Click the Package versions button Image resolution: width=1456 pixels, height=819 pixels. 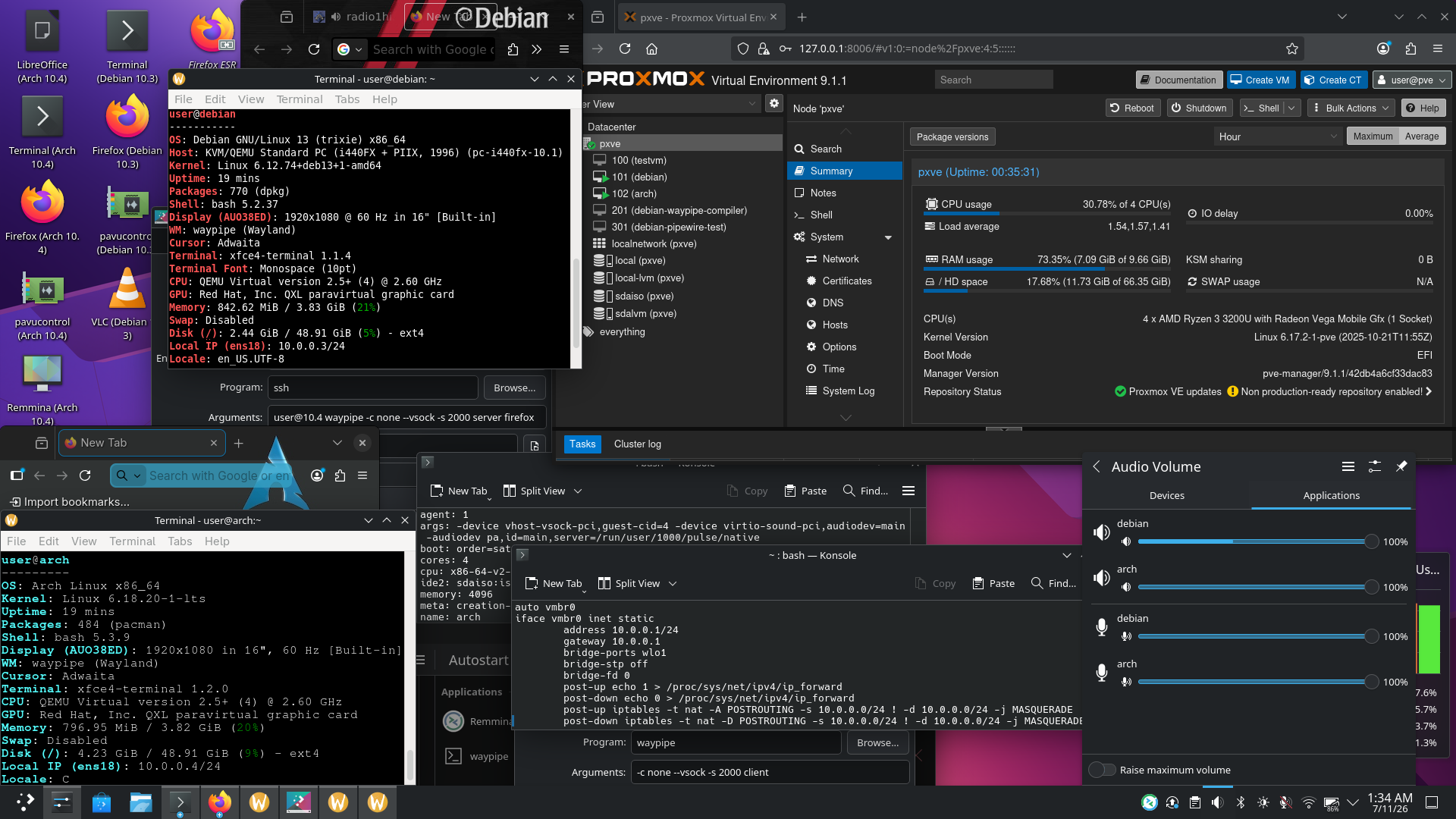[952, 136]
